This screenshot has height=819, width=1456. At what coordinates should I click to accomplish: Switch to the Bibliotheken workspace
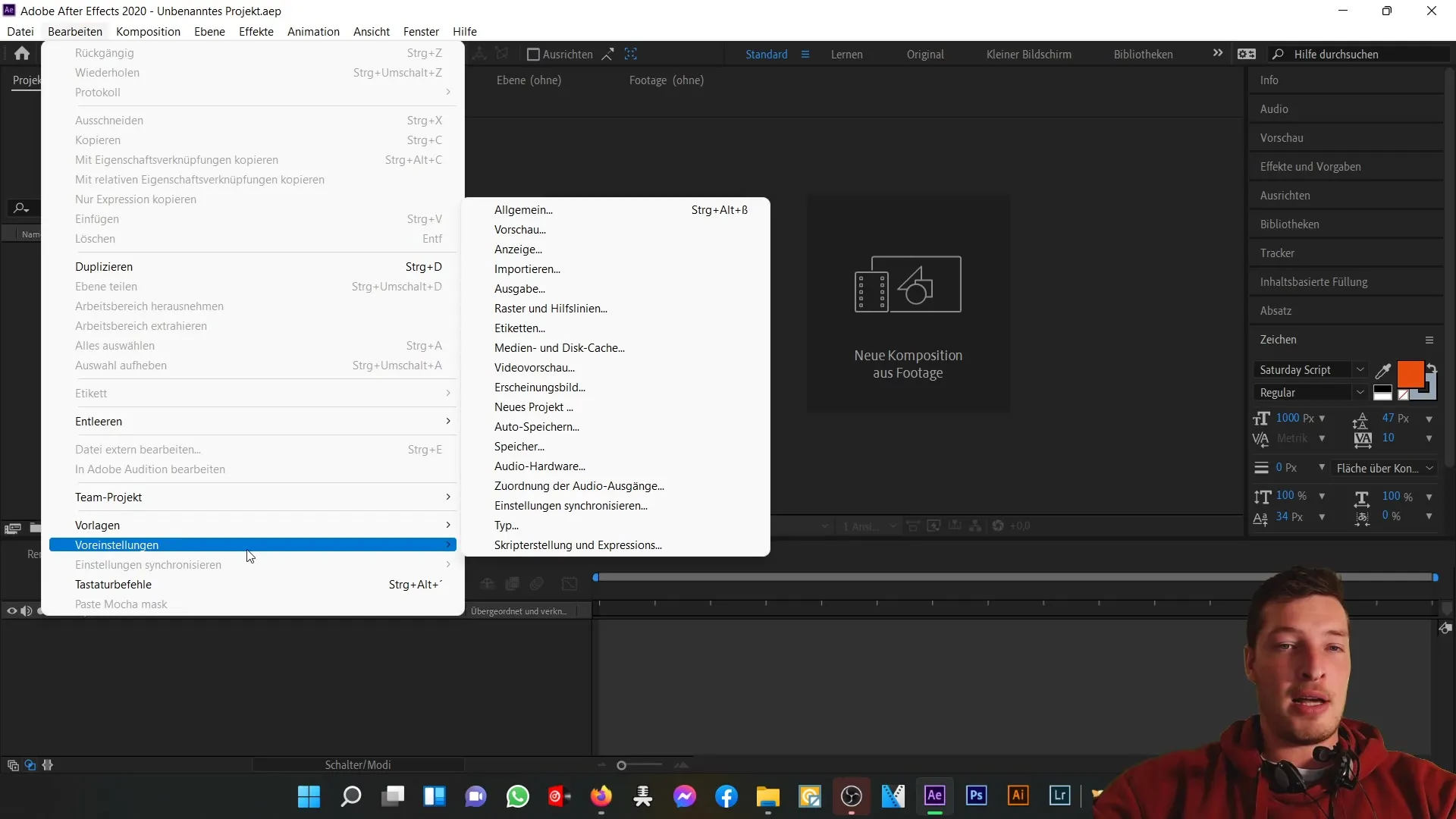tap(1143, 55)
